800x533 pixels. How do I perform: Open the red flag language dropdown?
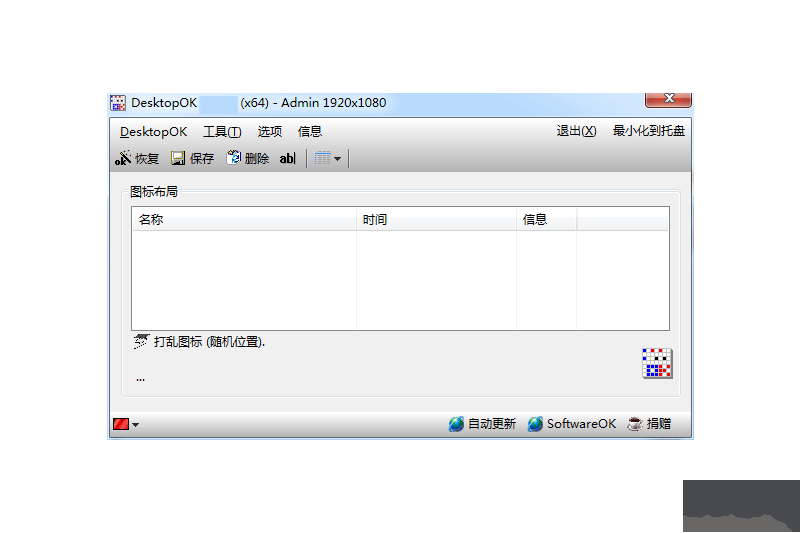[126, 424]
